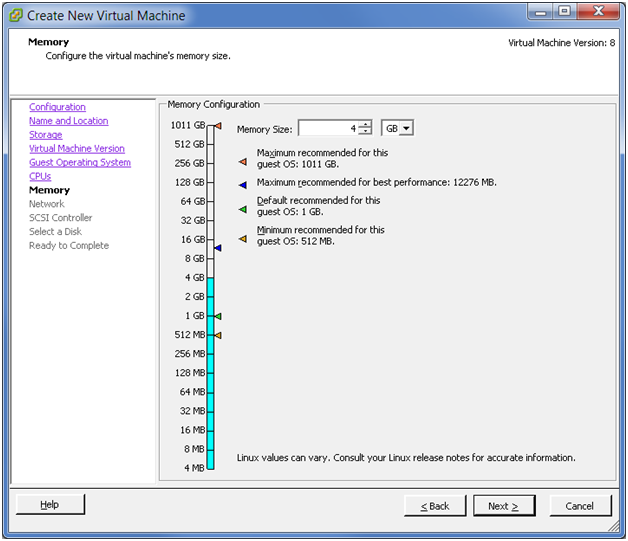Click the Select a Disk step
Screen dimensions: 628x541
[55, 231]
